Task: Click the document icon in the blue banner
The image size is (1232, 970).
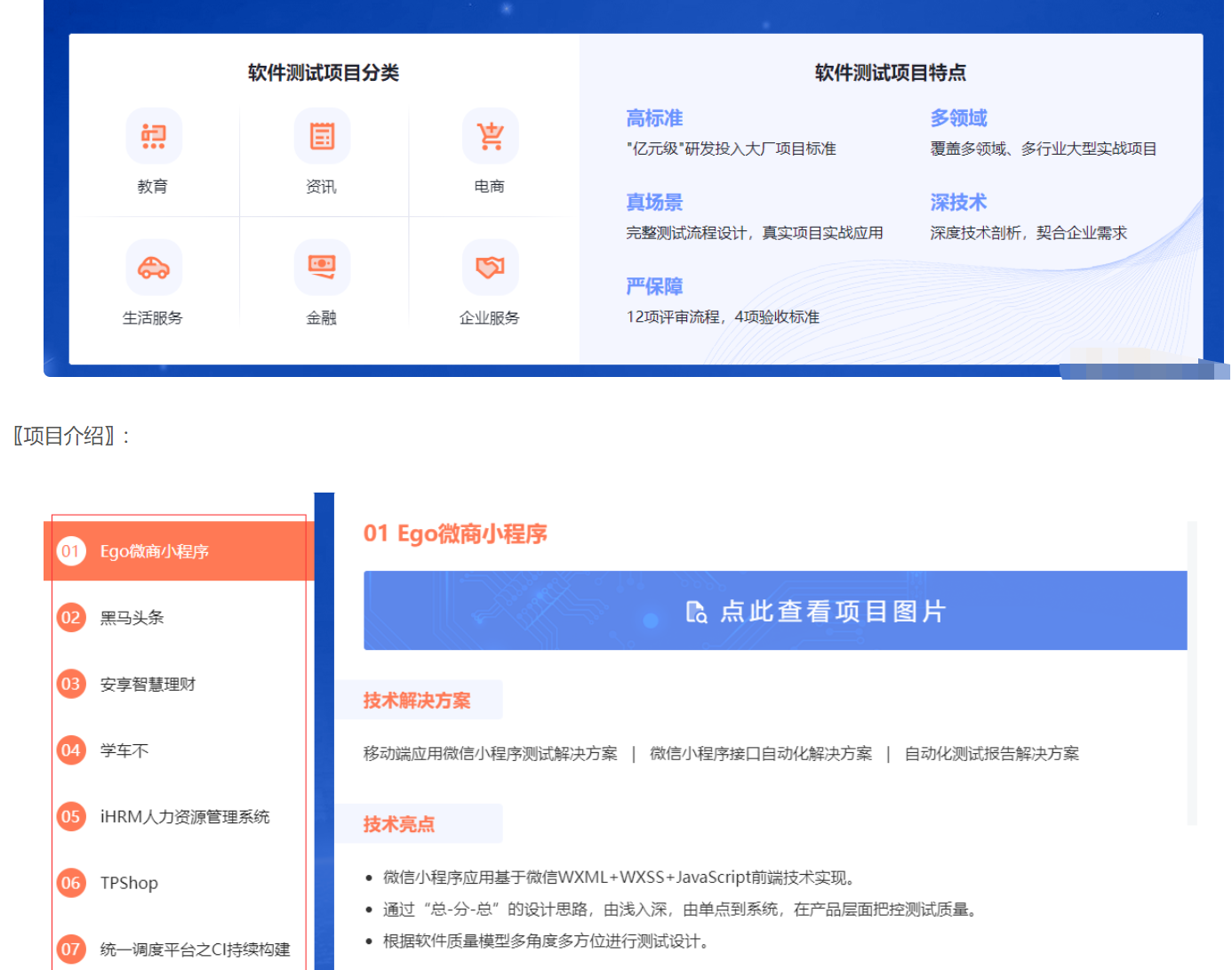Action: point(695,611)
